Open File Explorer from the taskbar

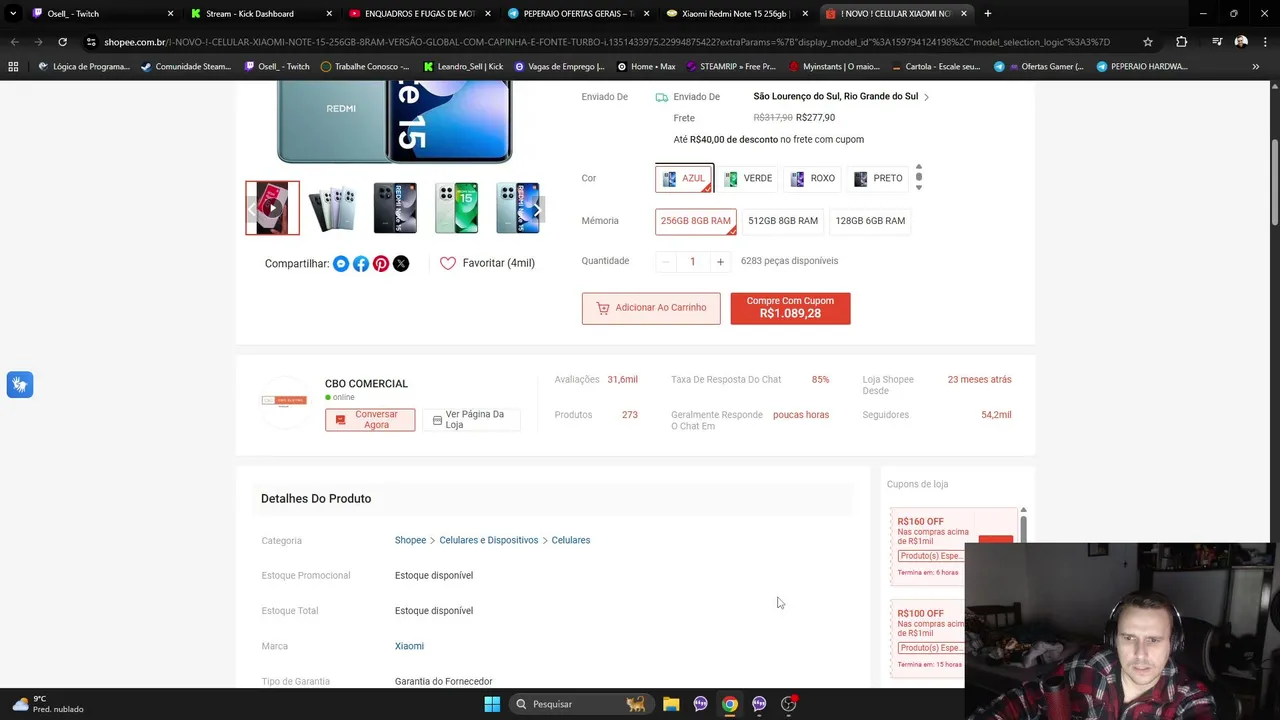click(671, 704)
